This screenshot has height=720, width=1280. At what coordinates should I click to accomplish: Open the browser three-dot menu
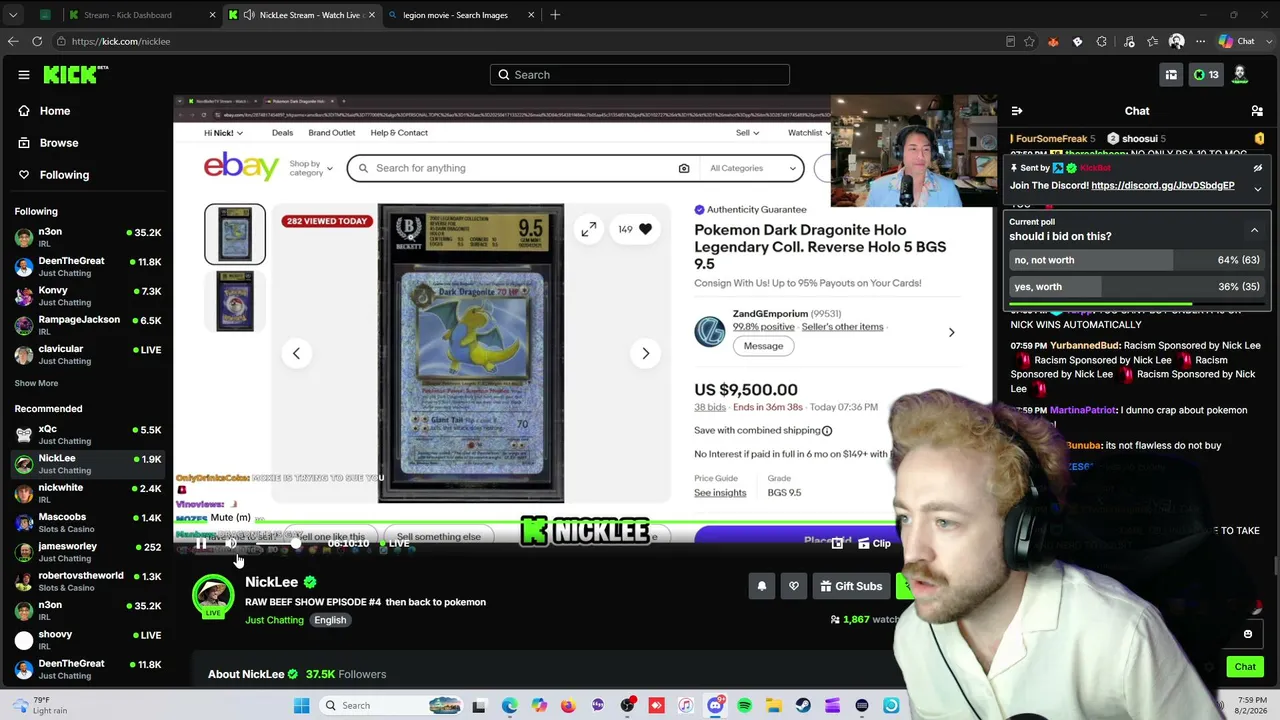pyautogui.click(x=1200, y=41)
